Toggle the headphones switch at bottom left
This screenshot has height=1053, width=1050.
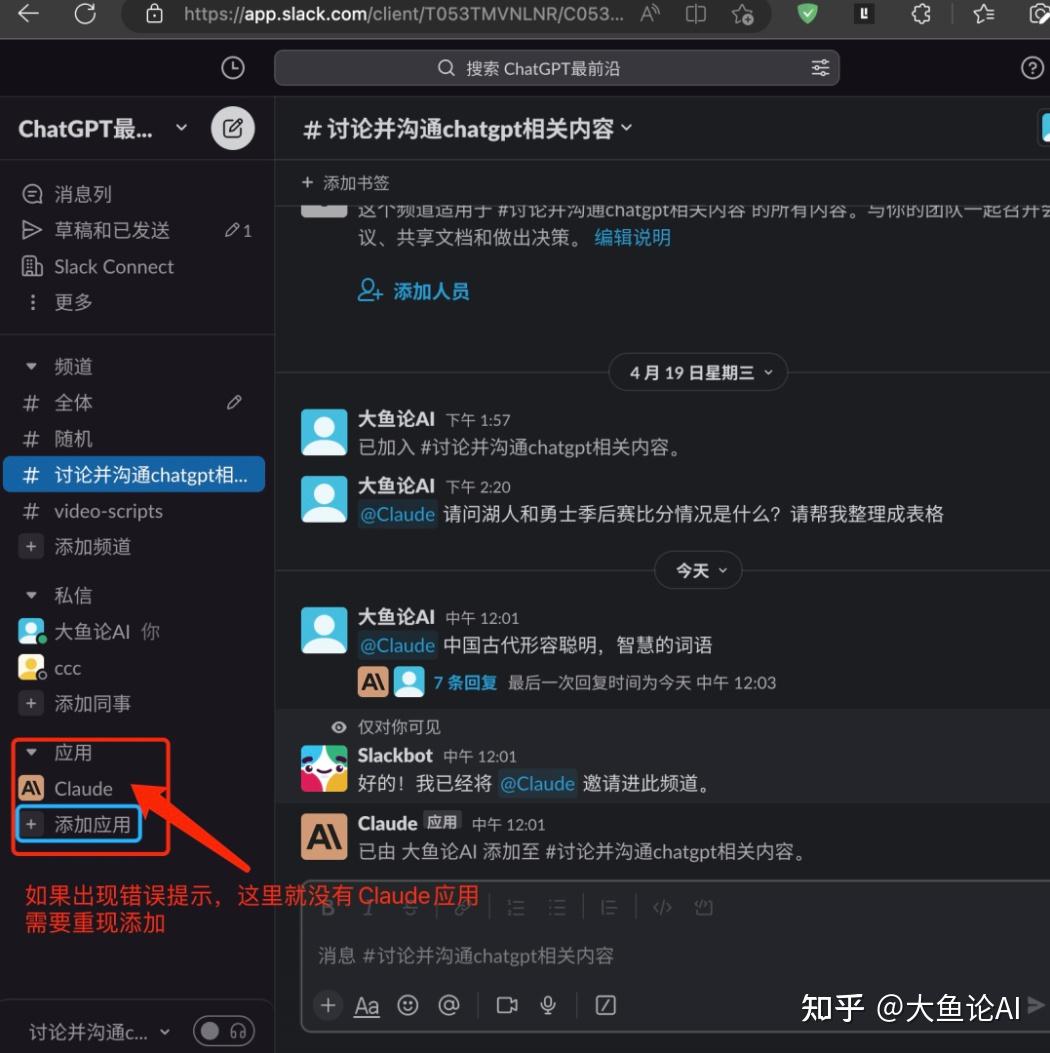coord(224,1031)
